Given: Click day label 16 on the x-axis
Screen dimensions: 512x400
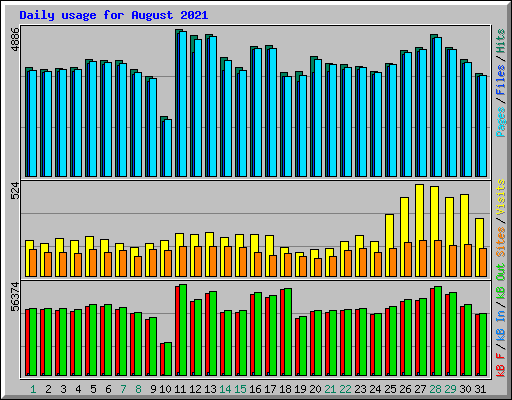Looking at the screenshot, I should click(255, 389).
